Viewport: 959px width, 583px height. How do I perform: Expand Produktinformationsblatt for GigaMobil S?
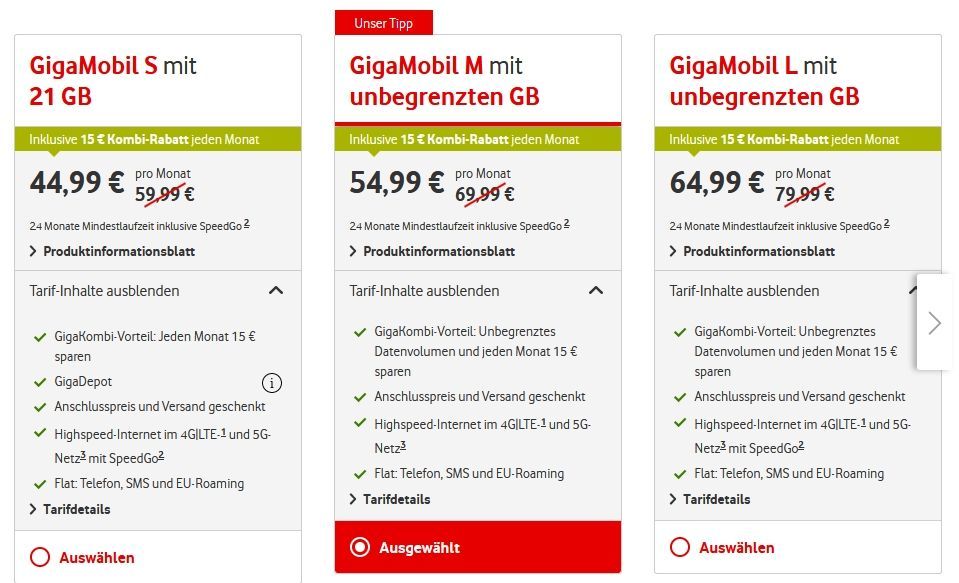118,251
